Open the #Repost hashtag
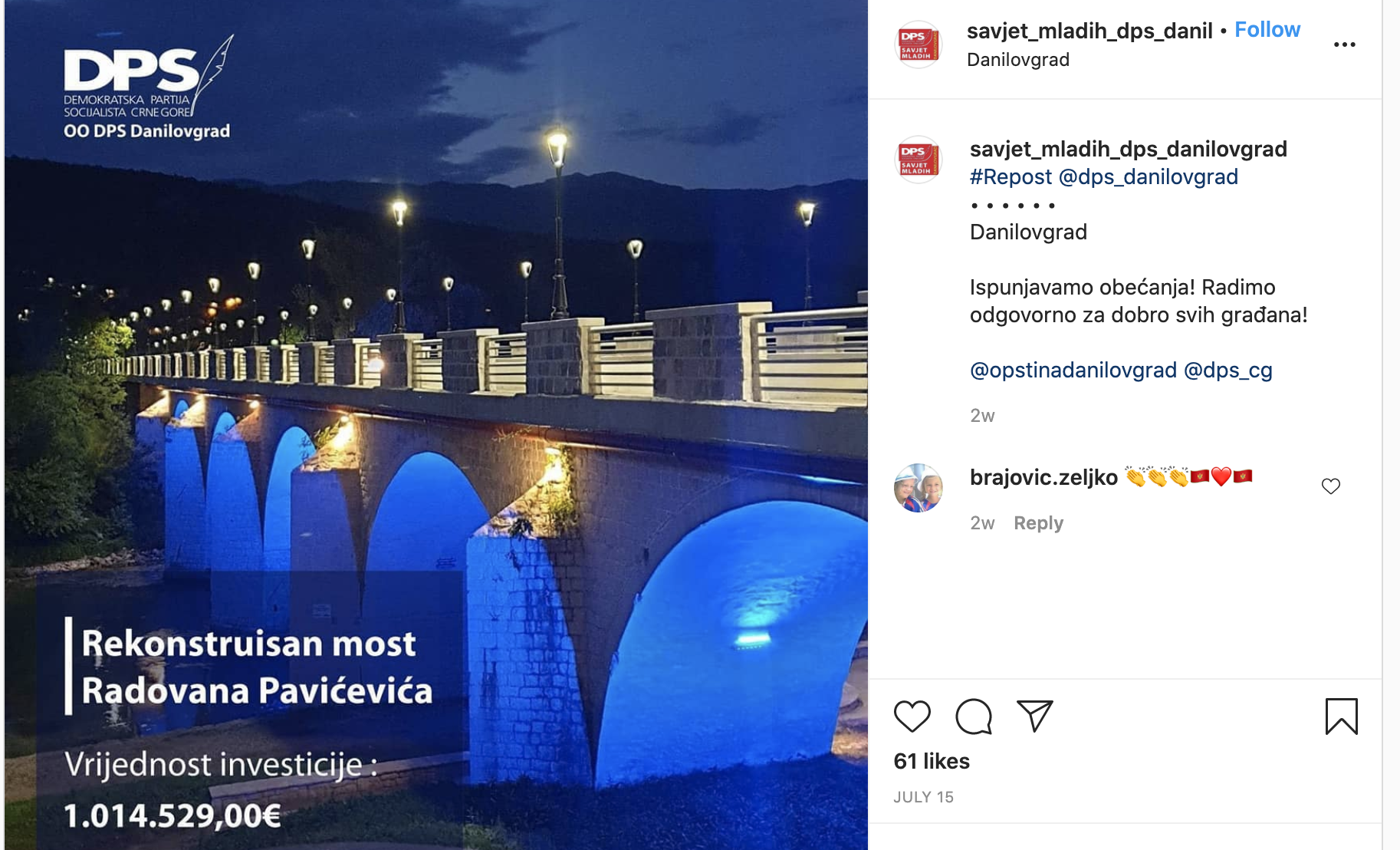 click(x=1011, y=177)
